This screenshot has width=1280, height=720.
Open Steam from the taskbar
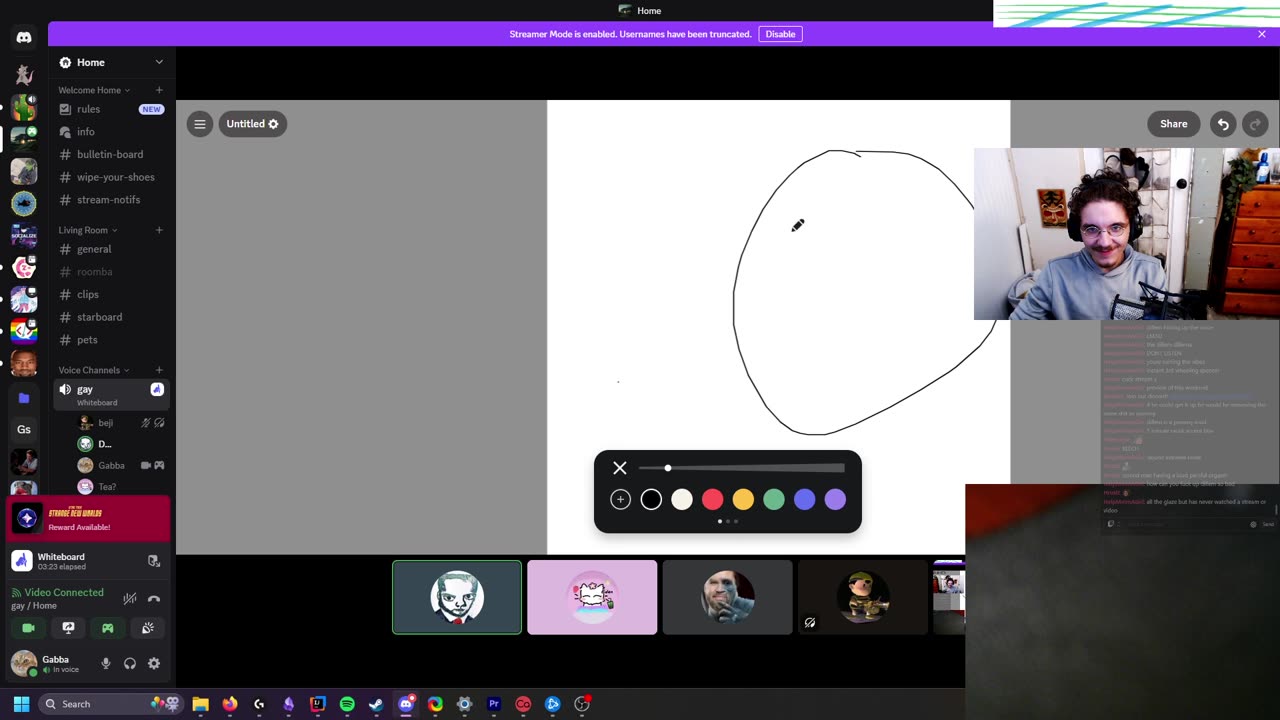[x=376, y=704]
